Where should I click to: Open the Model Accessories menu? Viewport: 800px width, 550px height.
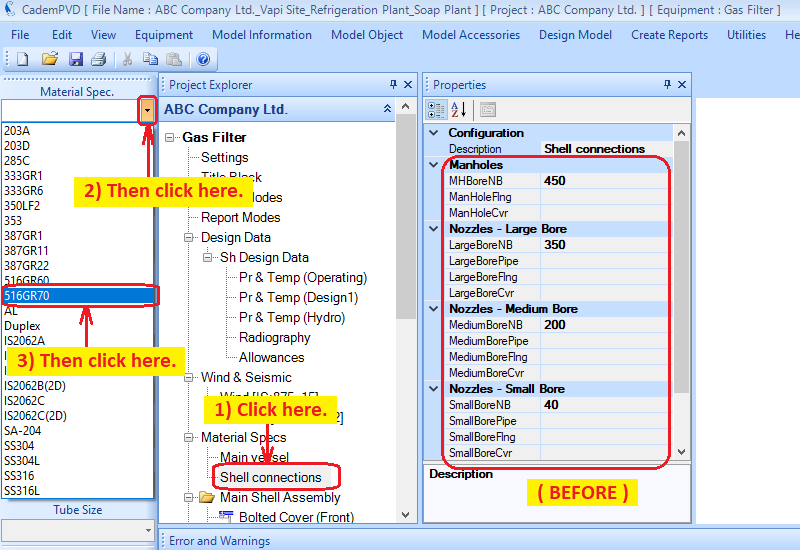tap(471, 34)
